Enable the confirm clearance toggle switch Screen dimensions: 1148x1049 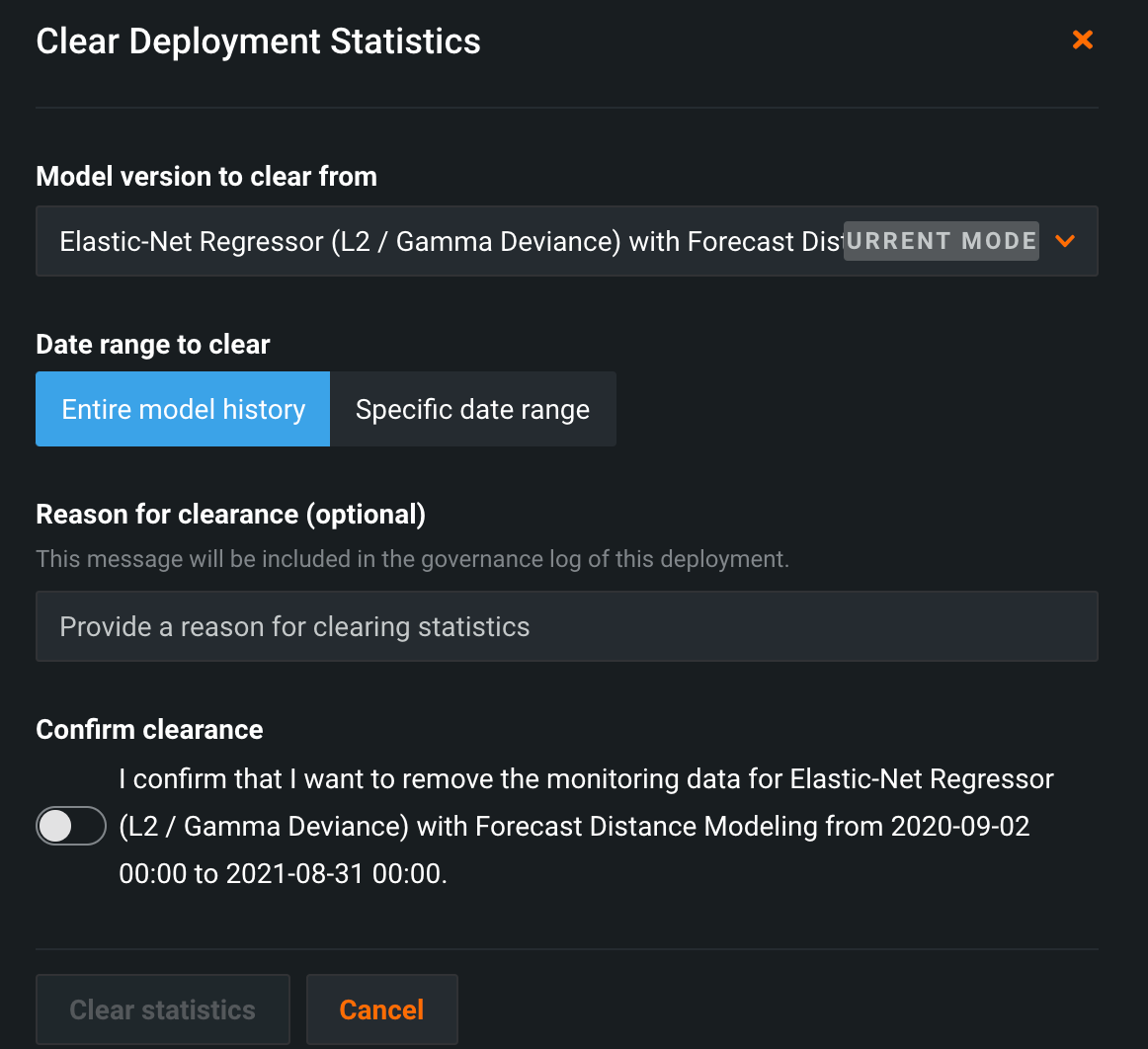click(x=71, y=826)
